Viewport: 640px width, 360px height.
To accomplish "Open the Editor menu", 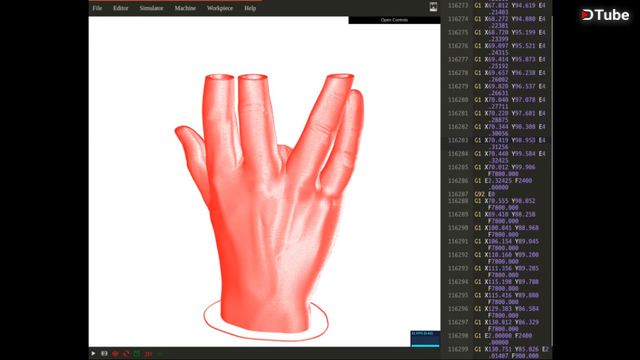I will (120, 8).
